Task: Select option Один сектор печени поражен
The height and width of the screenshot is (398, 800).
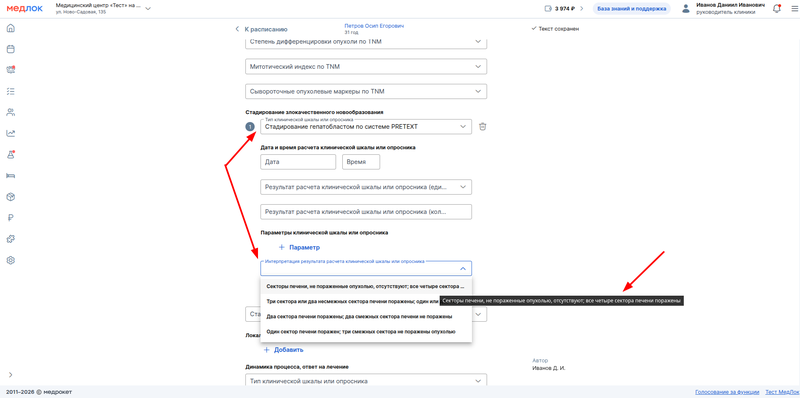Action: point(366,332)
